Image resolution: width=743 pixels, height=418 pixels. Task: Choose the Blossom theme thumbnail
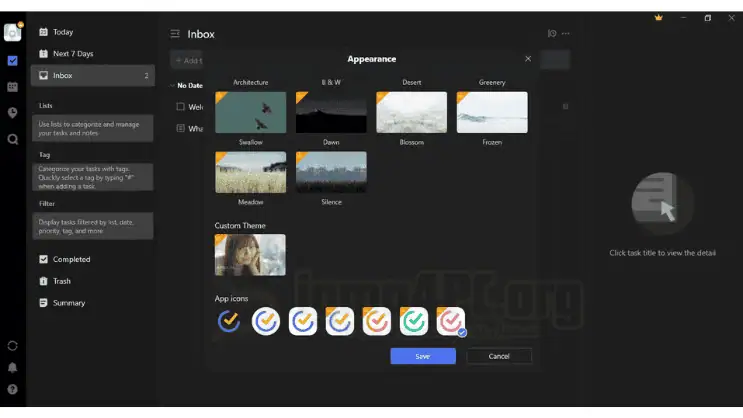click(411, 112)
